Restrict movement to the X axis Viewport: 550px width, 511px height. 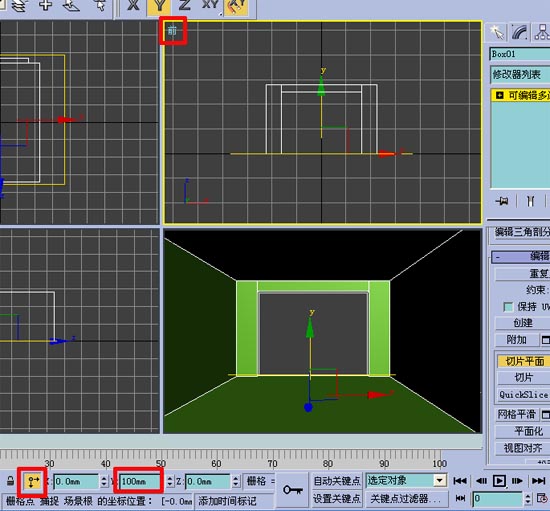pos(133,6)
